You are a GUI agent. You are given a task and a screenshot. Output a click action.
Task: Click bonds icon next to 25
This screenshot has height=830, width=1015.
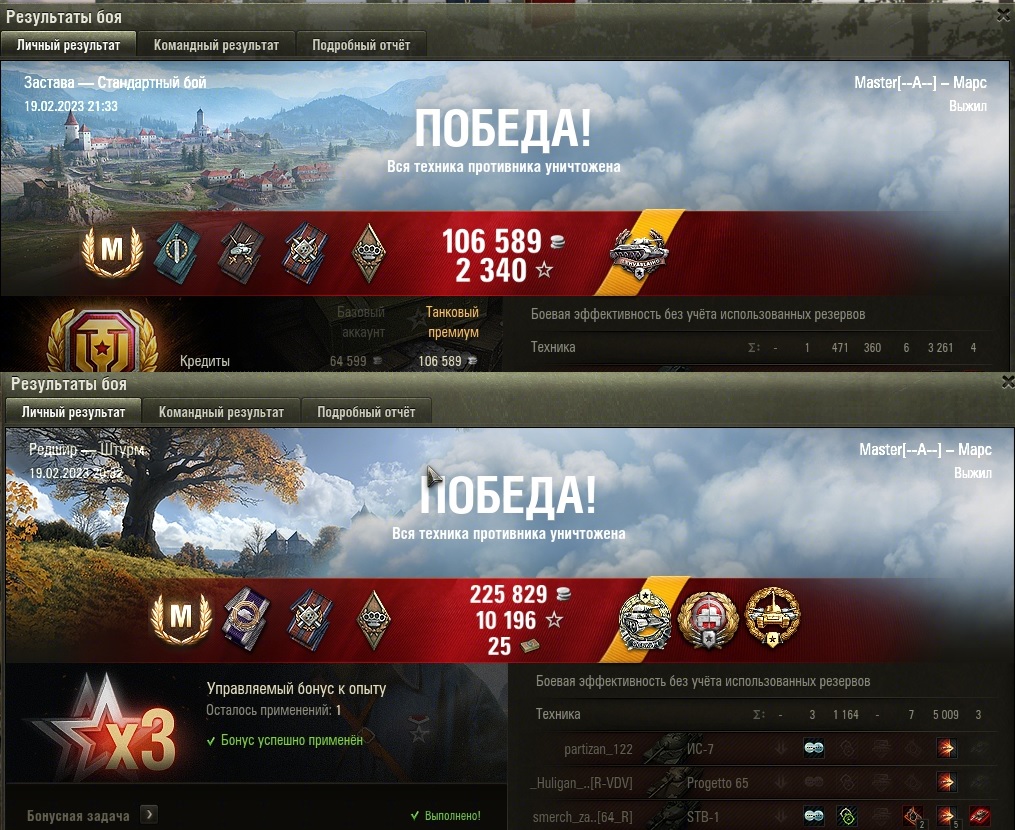click(530, 645)
